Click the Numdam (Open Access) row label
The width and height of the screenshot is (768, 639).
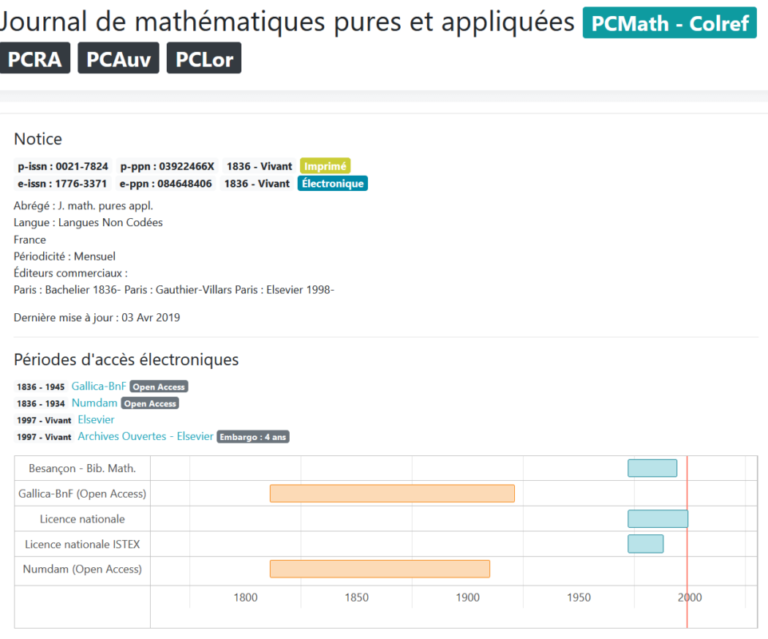coord(83,569)
